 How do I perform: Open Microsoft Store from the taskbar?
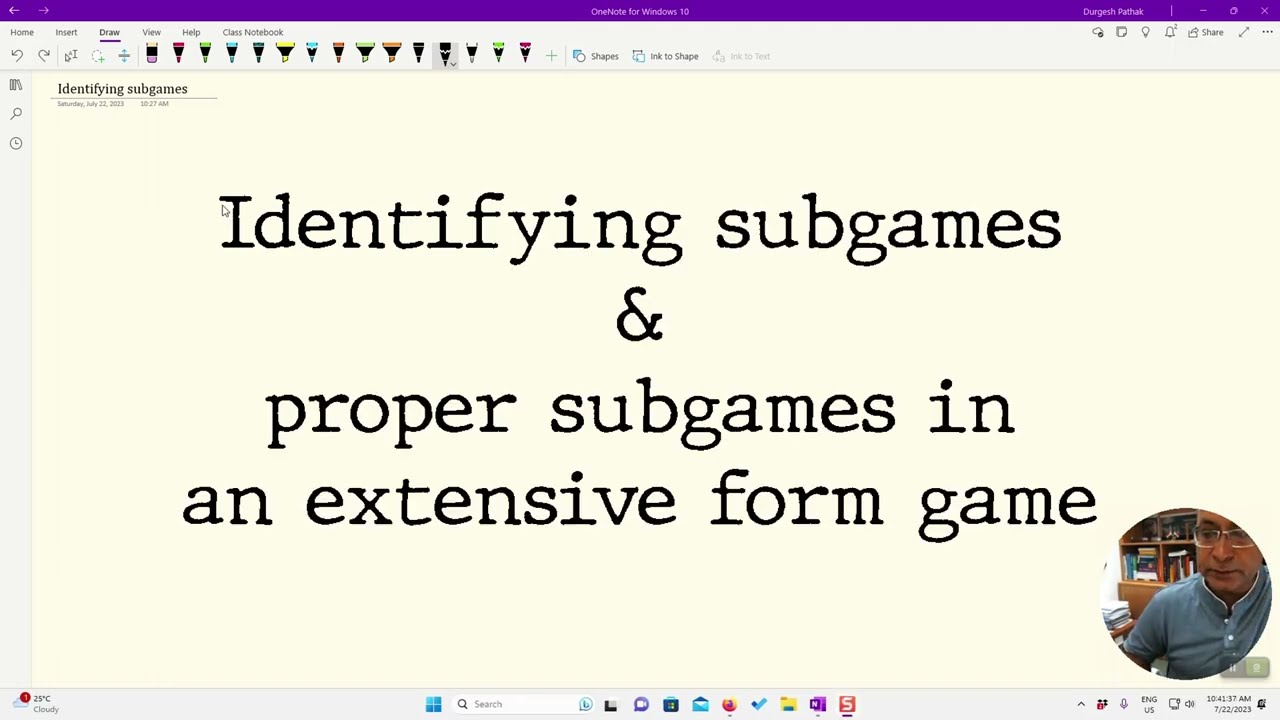click(x=670, y=704)
